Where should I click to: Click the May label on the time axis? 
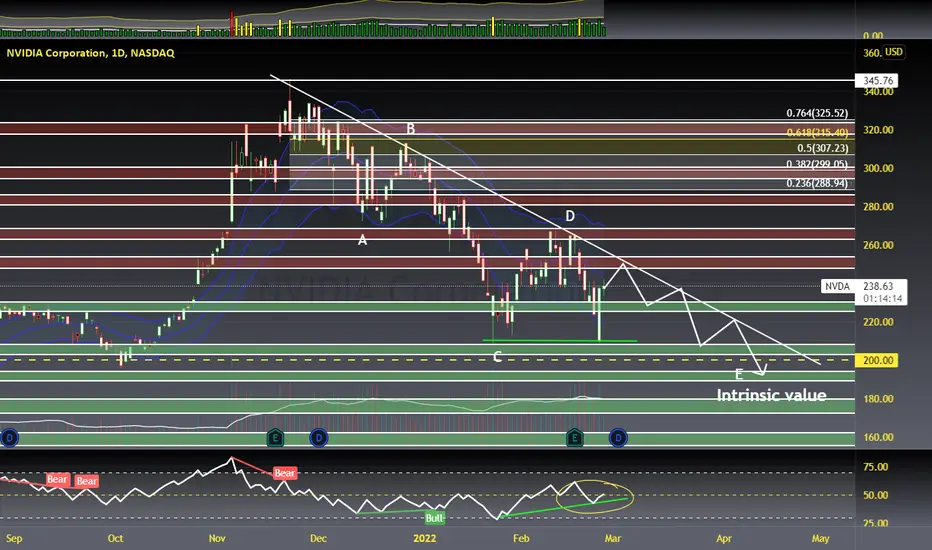820,538
